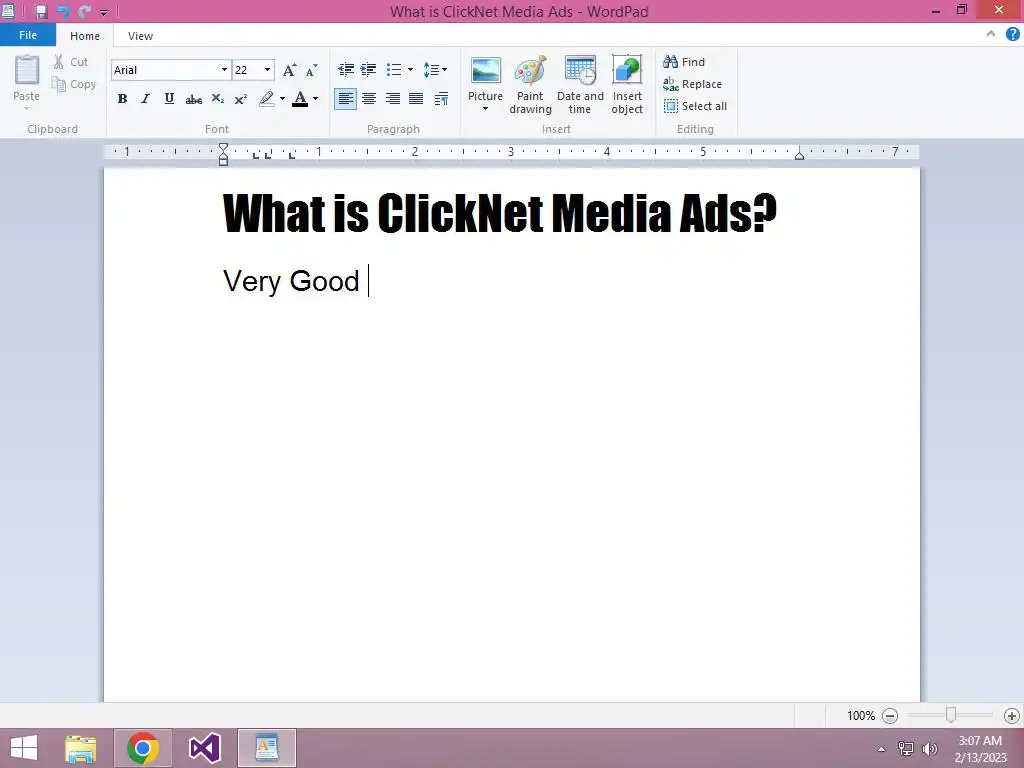Screen dimensions: 1024x768
Task: Apply the black font color A
Action: coord(300,99)
